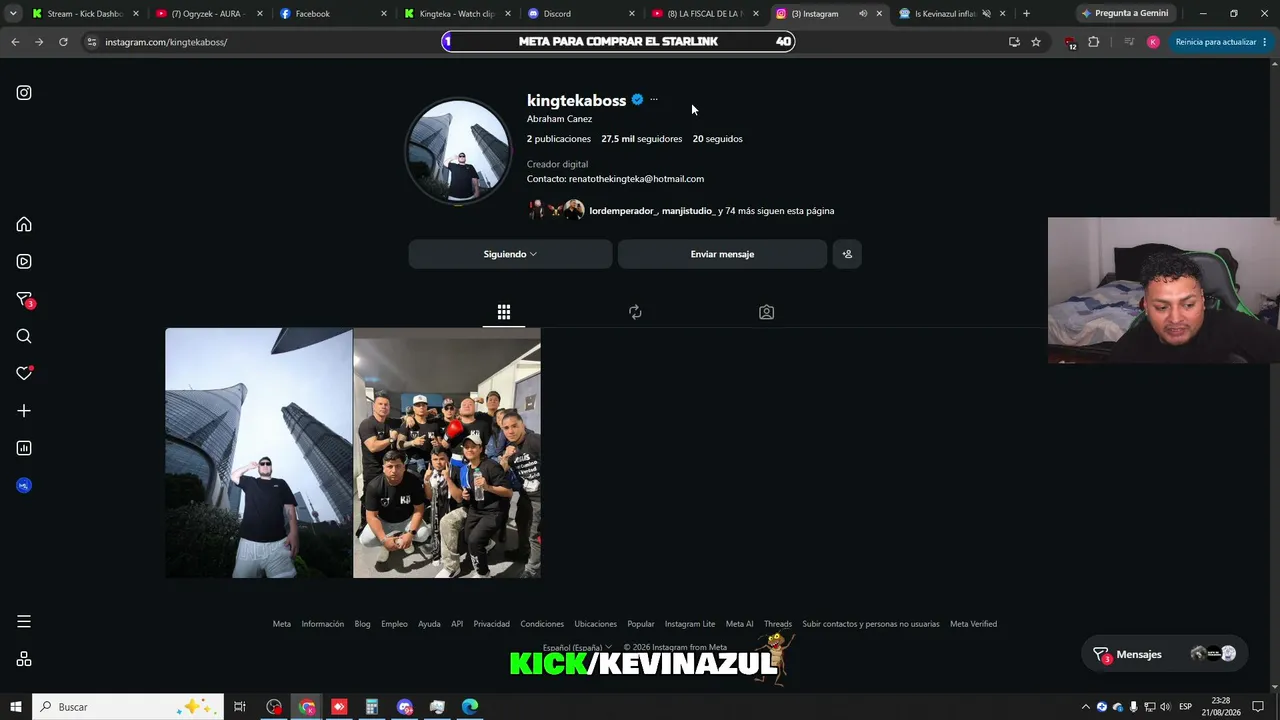Open the dashboard chart icon in sidebar
Image resolution: width=1280 pixels, height=720 pixels.
(x=24, y=448)
